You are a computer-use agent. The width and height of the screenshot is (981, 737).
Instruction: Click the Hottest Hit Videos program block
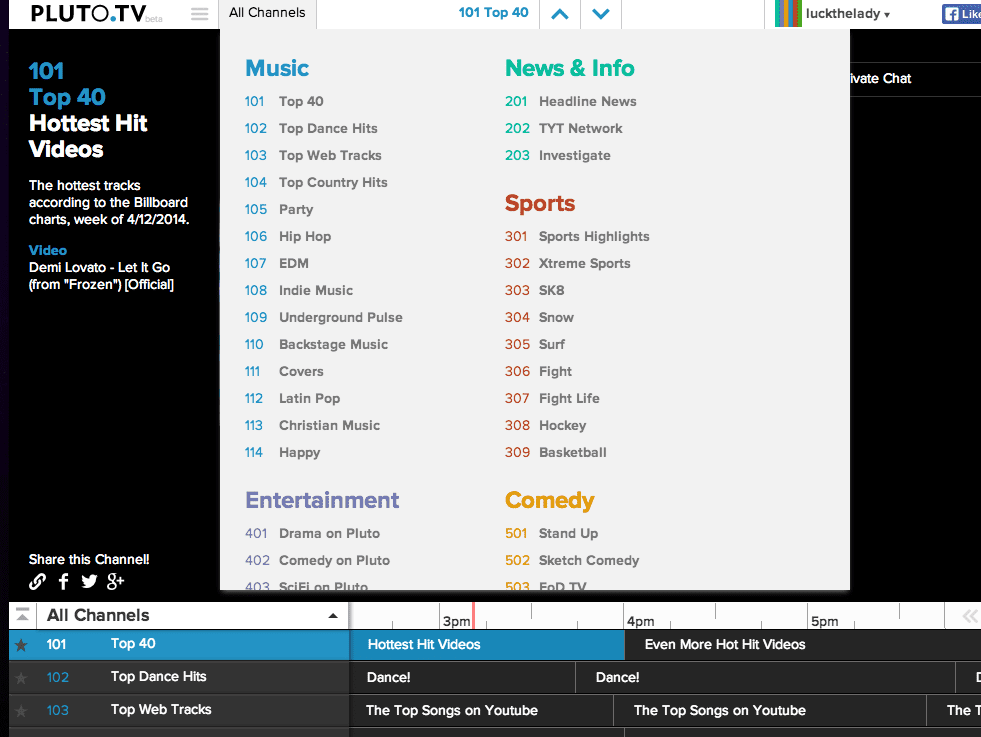(x=487, y=645)
